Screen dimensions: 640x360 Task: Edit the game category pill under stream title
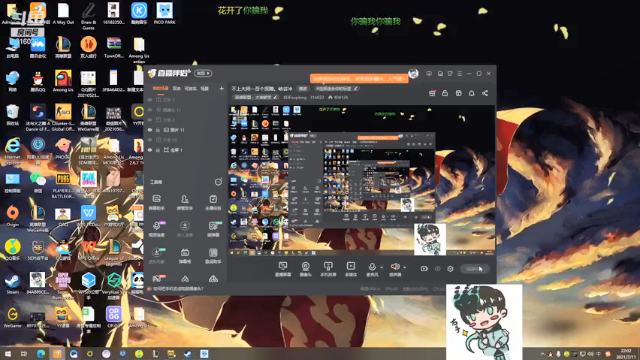coord(256,97)
